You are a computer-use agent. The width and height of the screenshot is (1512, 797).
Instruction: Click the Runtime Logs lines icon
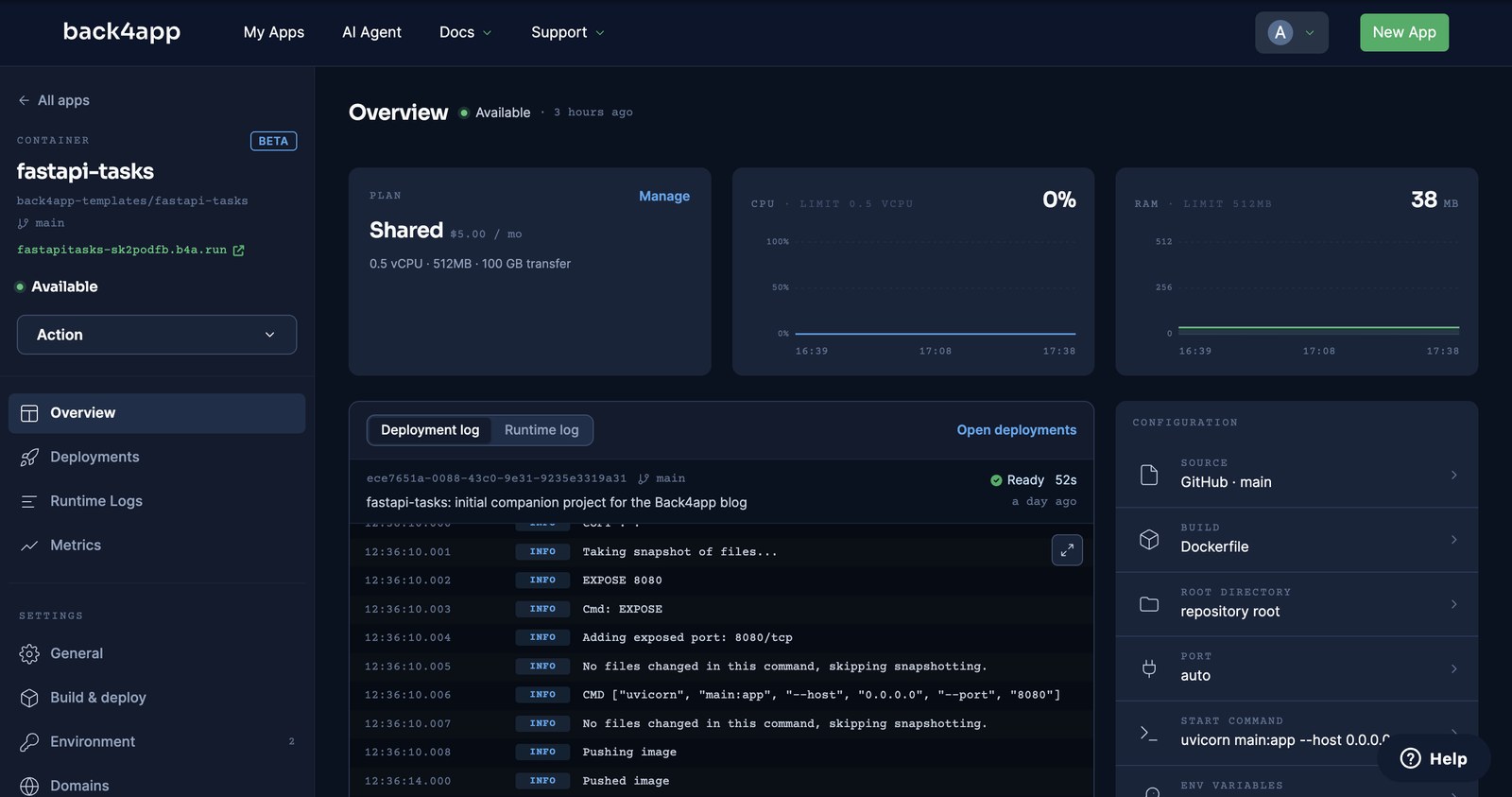(x=29, y=501)
